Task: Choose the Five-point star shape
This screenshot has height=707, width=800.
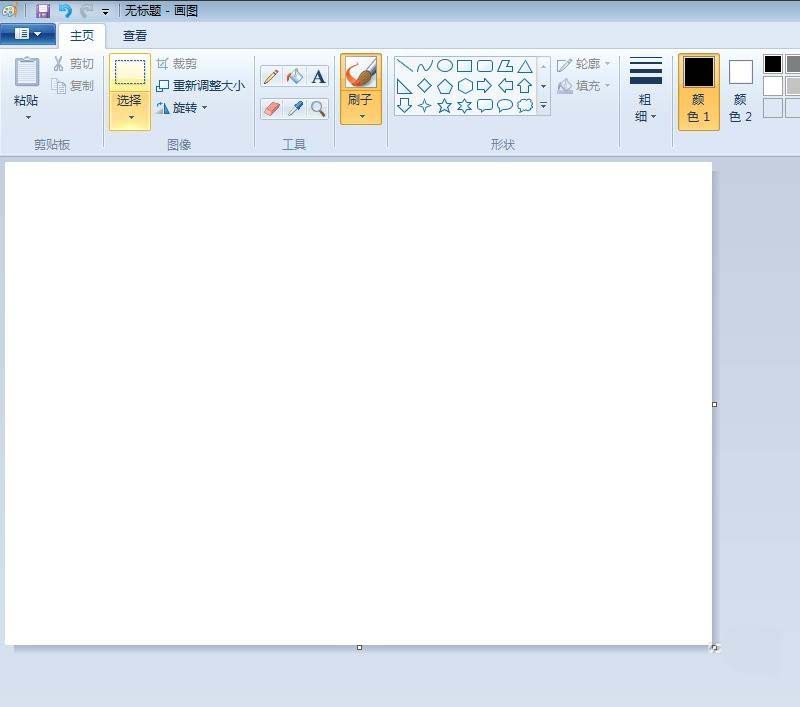Action: tap(444, 106)
